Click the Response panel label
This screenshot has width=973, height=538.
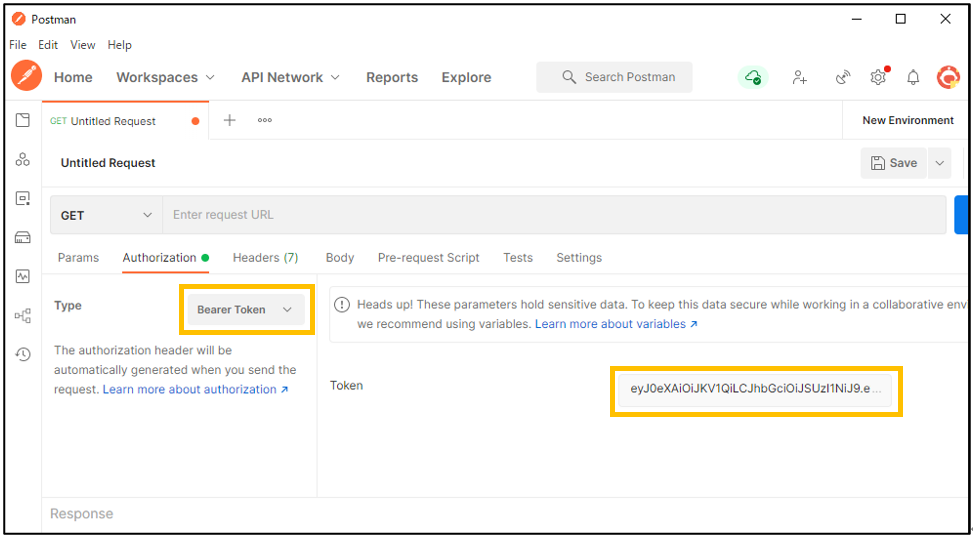click(x=82, y=514)
